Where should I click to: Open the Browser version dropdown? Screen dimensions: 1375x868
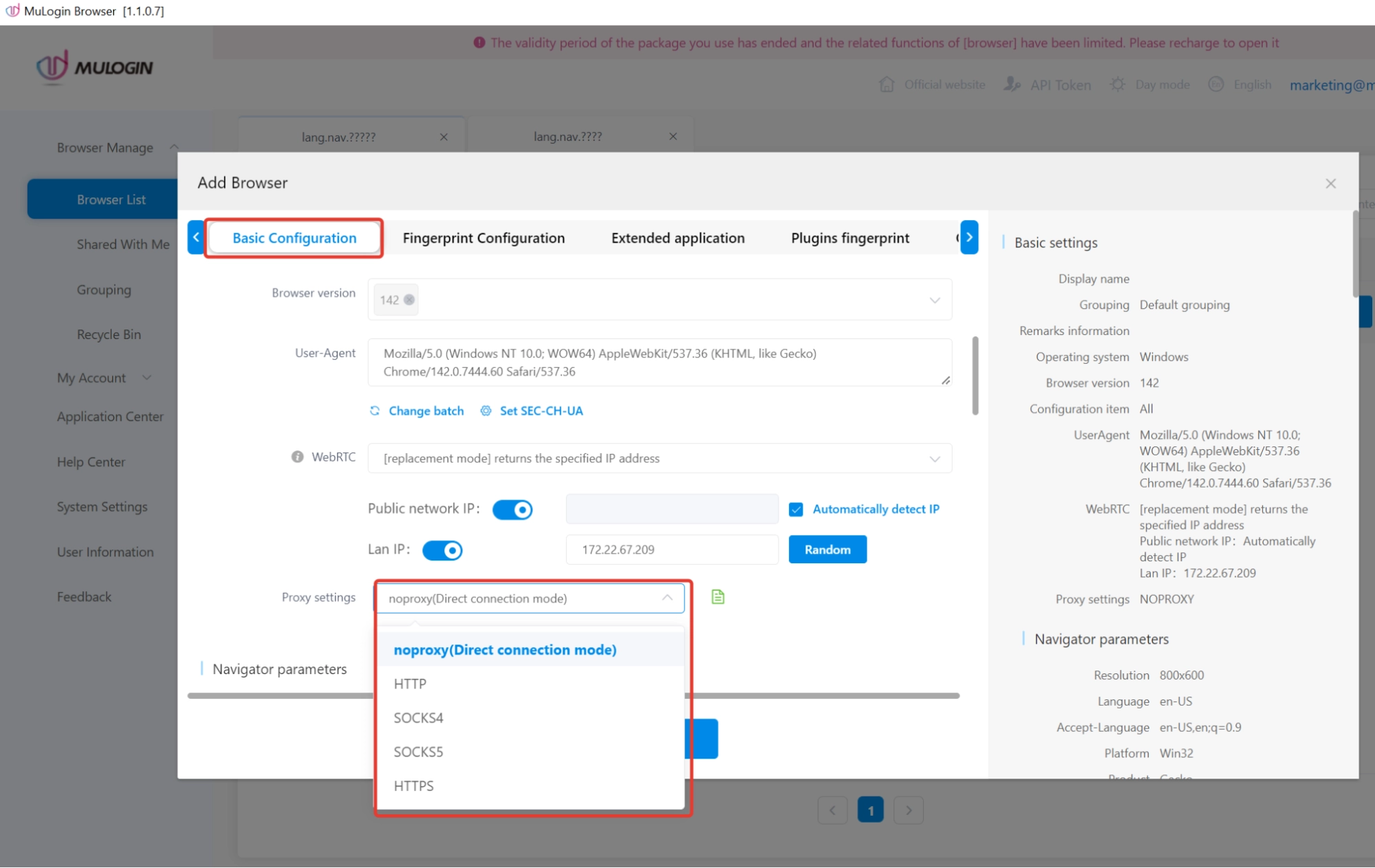point(934,300)
